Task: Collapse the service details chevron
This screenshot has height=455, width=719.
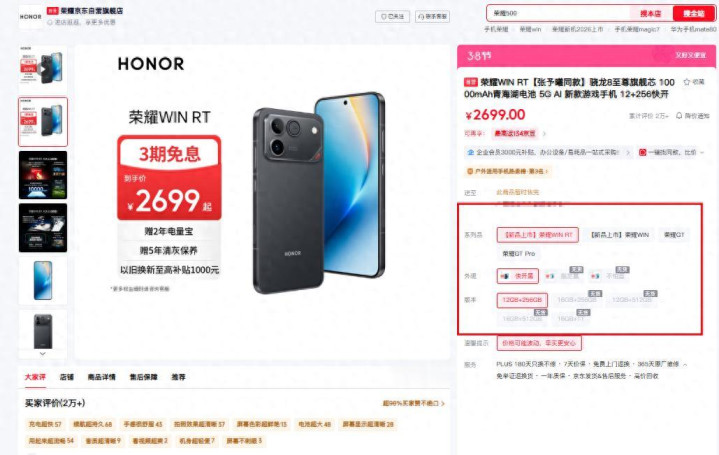Action: 685,365
